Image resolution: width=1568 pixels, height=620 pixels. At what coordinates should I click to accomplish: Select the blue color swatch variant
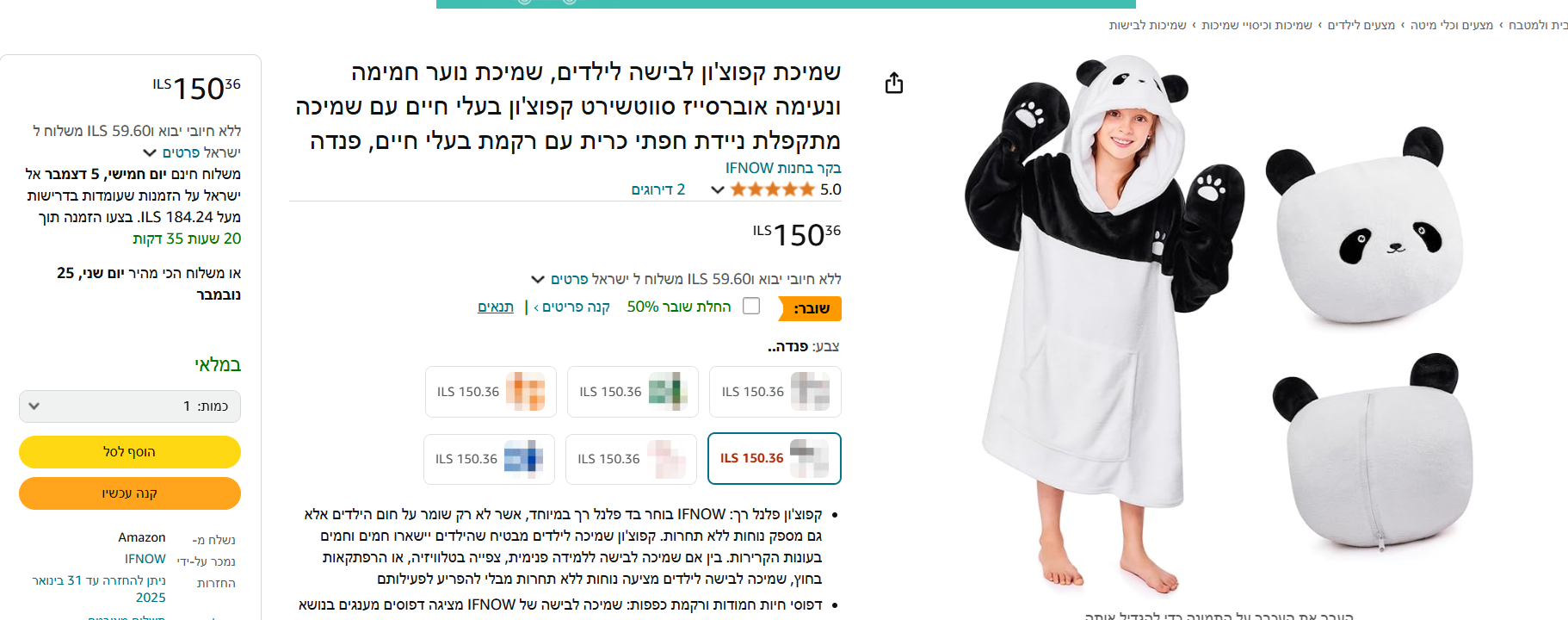tap(489, 459)
